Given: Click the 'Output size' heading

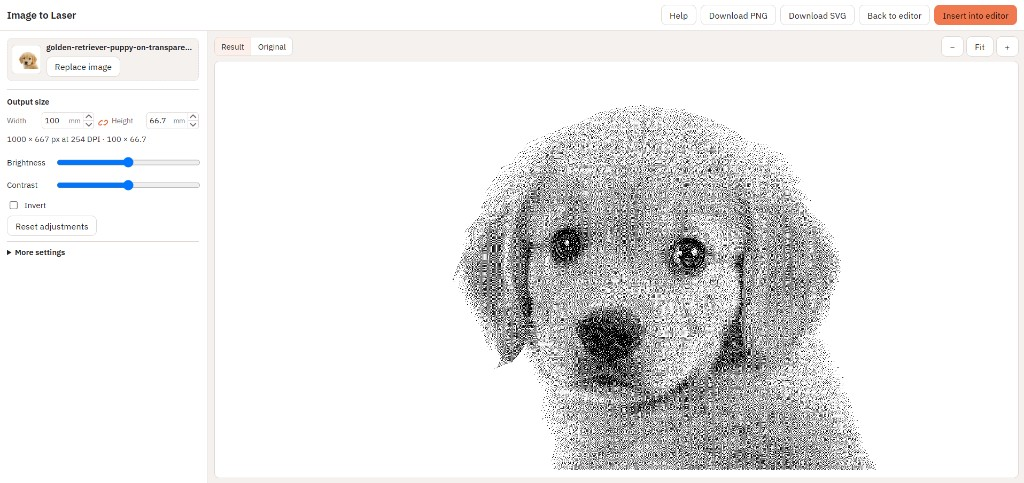Looking at the screenshot, I should point(28,102).
